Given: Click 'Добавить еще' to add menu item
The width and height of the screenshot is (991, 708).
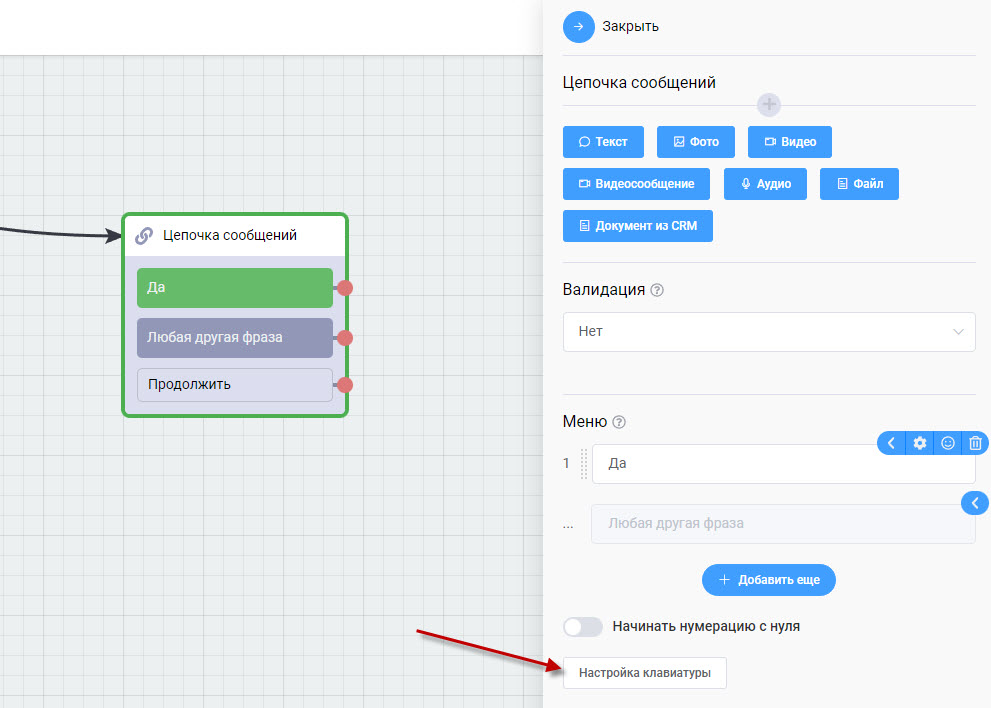Looking at the screenshot, I should pos(768,579).
